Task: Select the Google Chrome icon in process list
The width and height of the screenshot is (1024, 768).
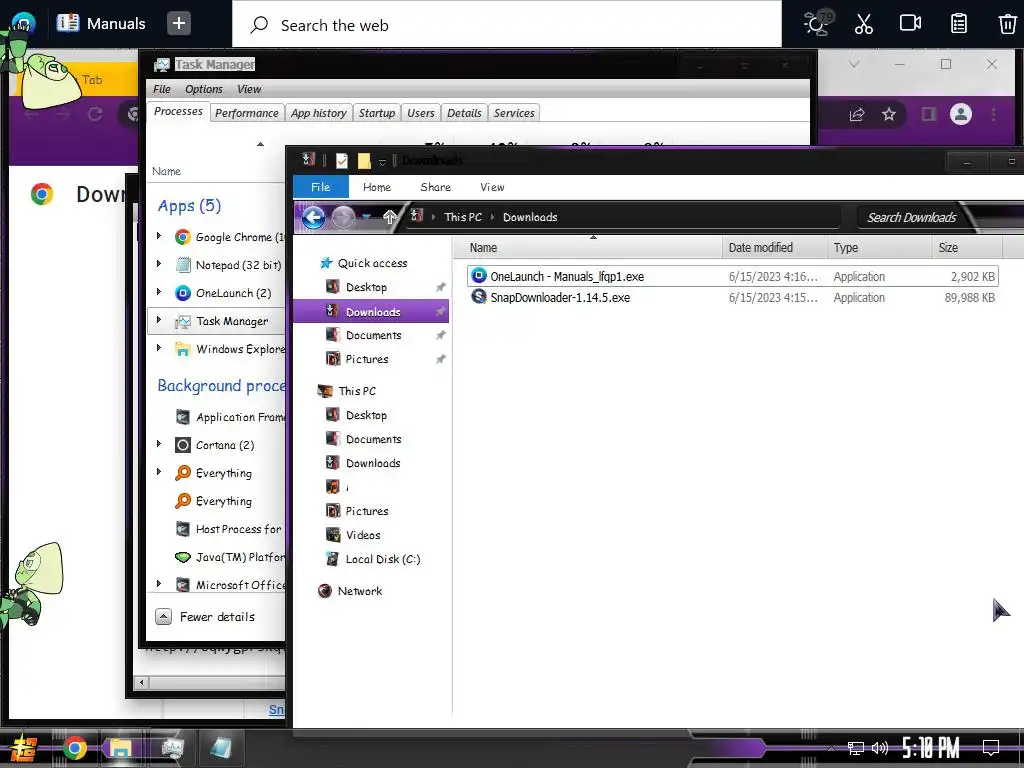Action: (183, 237)
